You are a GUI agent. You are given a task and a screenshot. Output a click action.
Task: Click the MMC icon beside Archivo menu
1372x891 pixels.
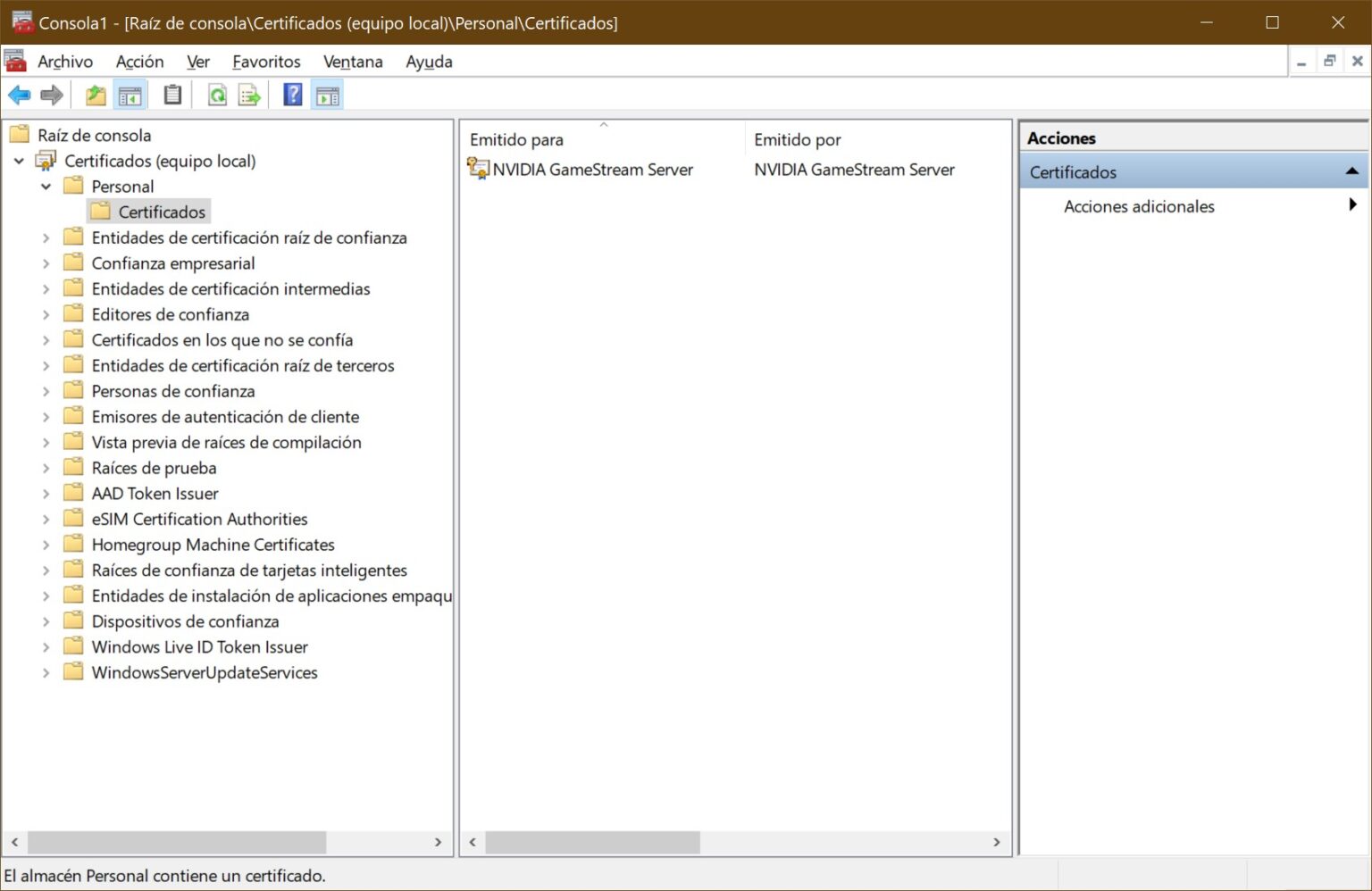point(15,61)
